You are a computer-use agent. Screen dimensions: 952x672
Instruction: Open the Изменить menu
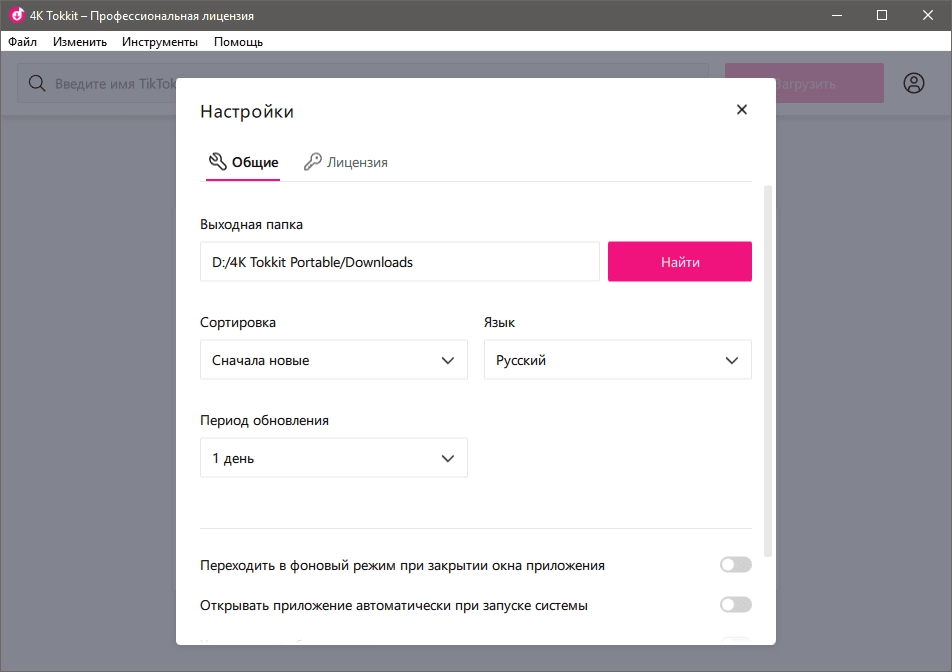[x=80, y=42]
